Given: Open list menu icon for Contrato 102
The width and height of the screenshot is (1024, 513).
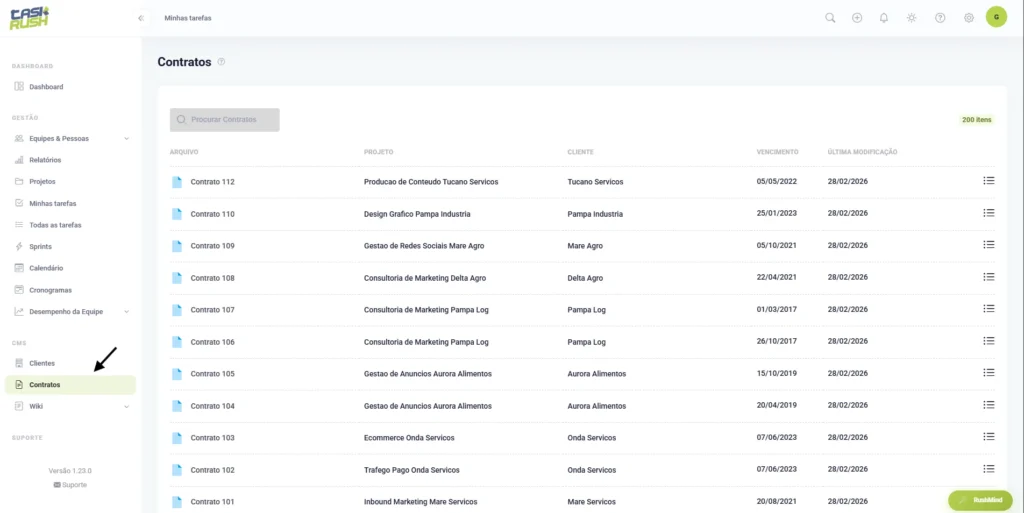Looking at the screenshot, I should (989, 469).
